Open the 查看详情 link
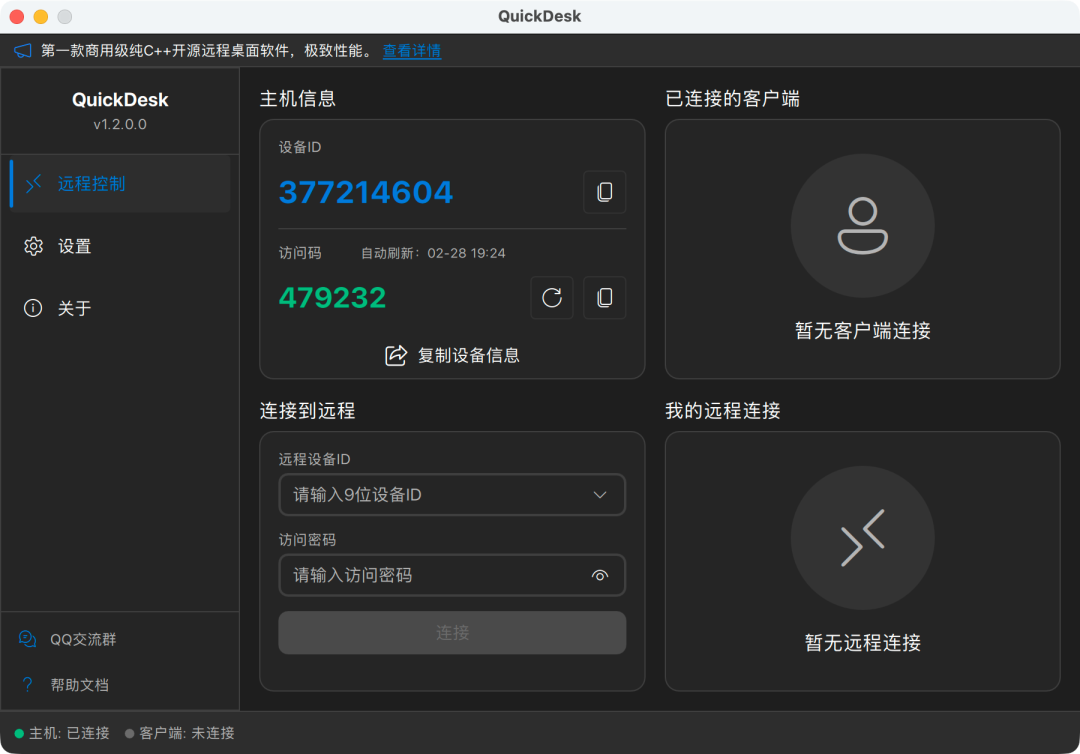The width and height of the screenshot is (1080, 754). pyautogui.click(x=411, y=50)
